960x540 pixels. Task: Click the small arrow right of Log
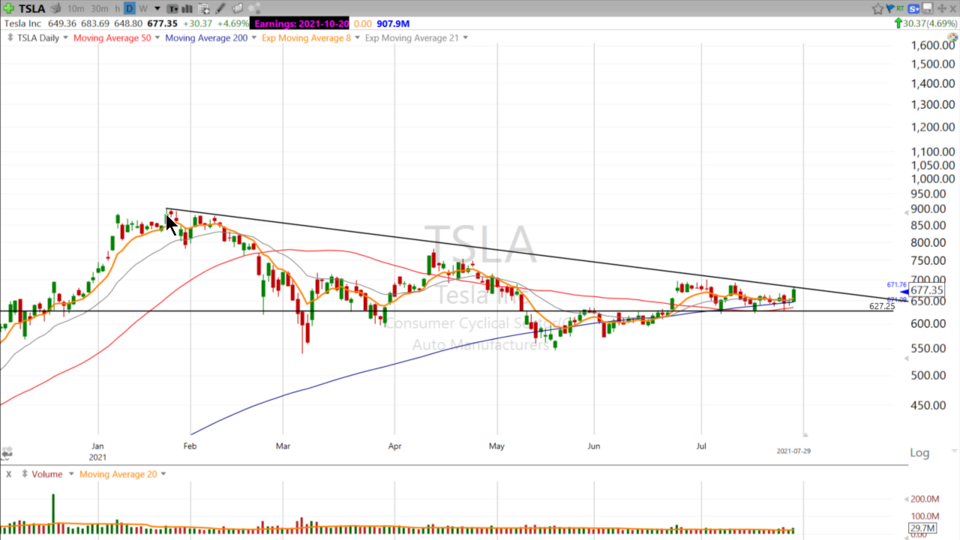954,451
